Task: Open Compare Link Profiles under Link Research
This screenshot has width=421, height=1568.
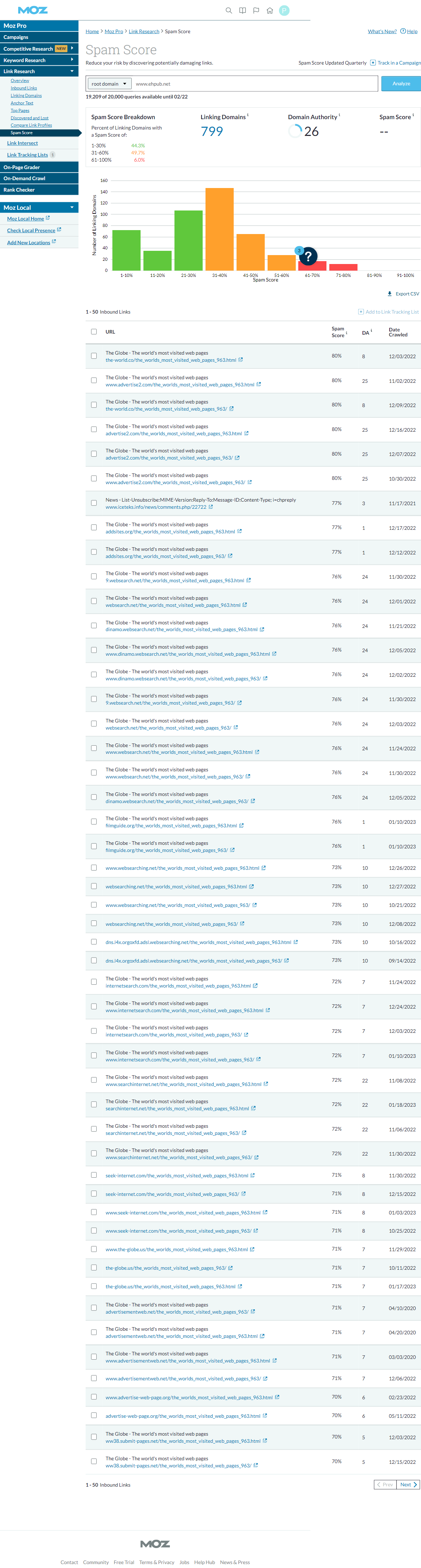Action: pos(31,125)
